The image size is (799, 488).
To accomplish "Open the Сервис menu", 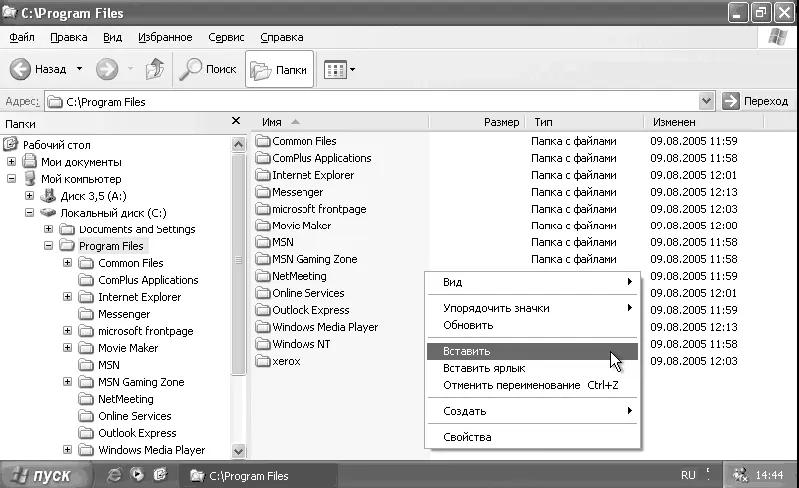I will click(x=226, y=37).
